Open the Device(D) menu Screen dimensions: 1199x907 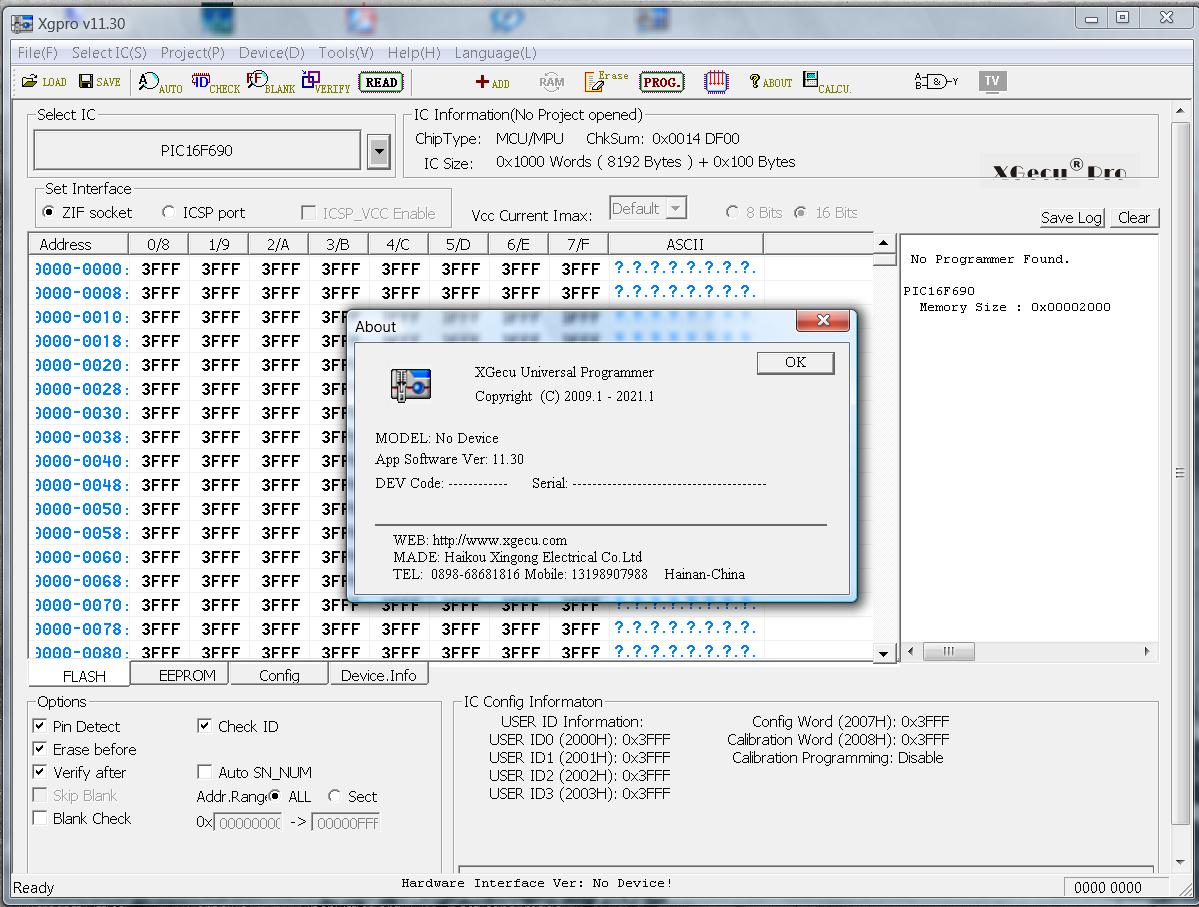pyautogui.click(x=271, y=53)
